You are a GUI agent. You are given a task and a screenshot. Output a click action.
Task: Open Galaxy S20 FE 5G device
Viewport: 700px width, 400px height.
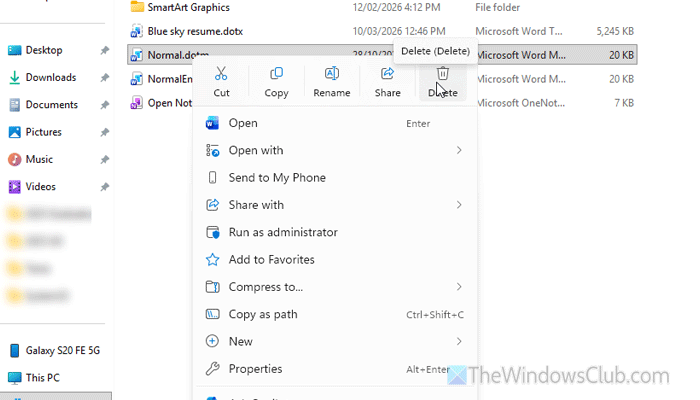(62, 350)
